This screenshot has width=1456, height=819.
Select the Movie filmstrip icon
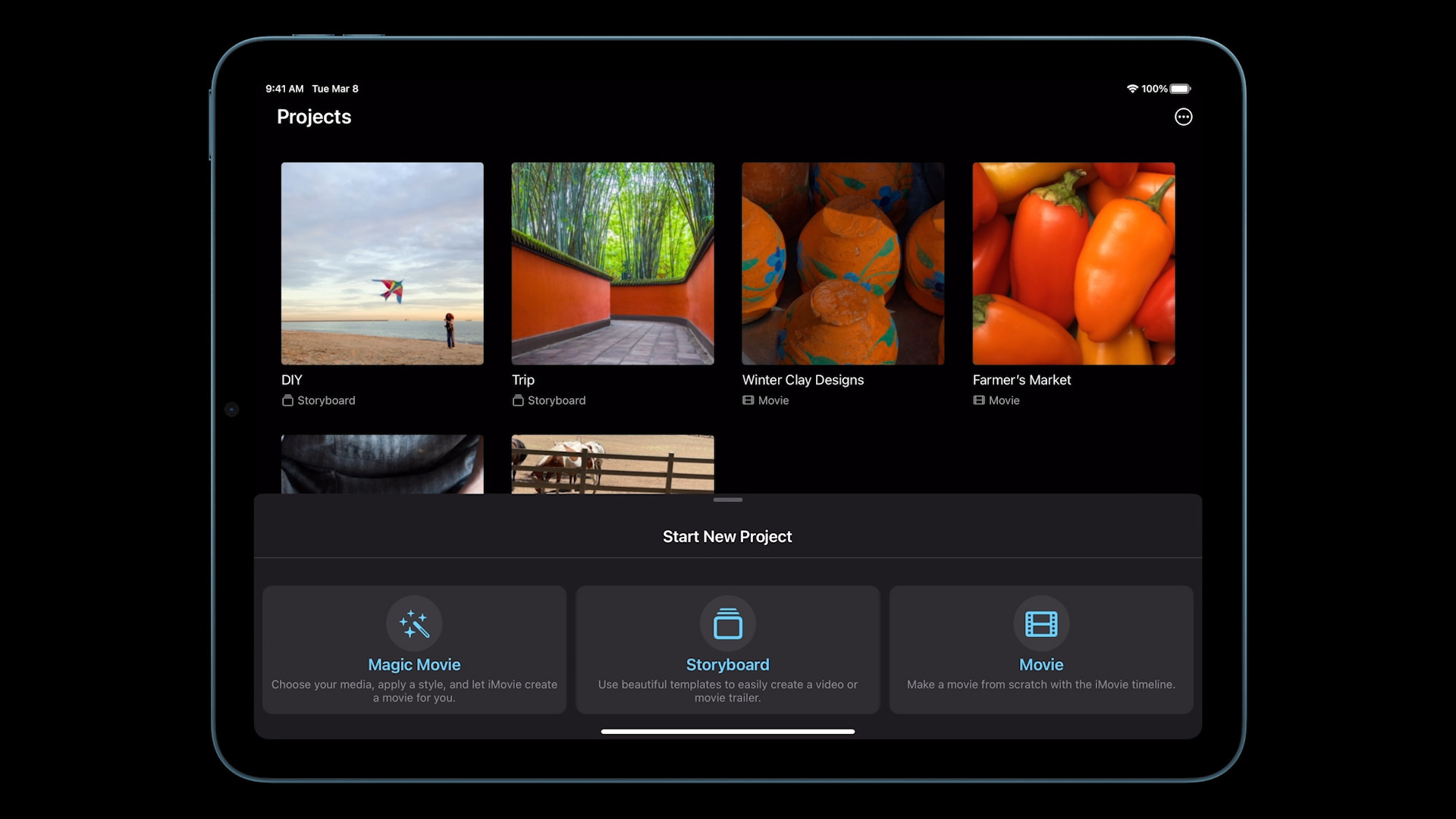[1040, 623]
